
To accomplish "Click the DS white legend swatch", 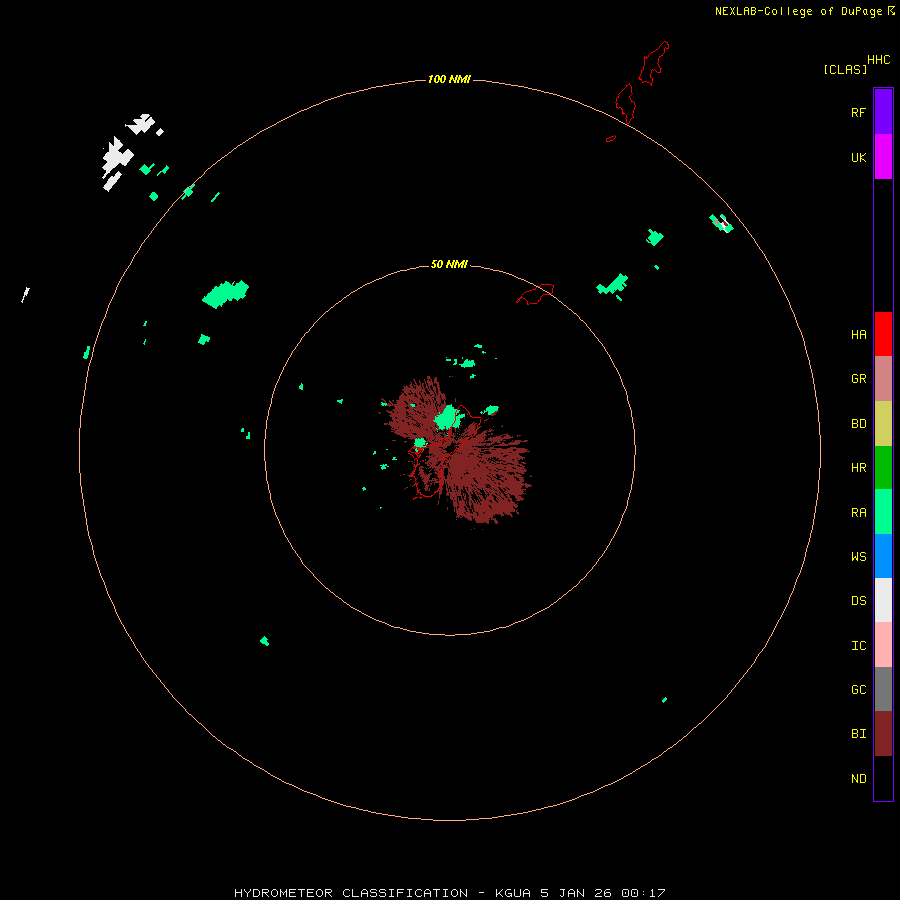I will click(883, 600).
